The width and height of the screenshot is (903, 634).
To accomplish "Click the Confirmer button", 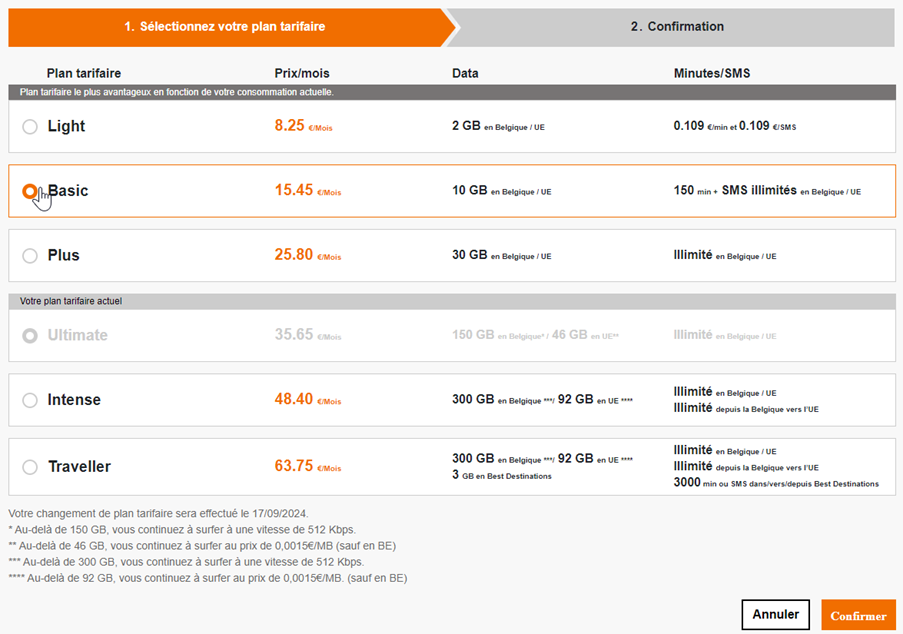I will [x=858, y=614].
